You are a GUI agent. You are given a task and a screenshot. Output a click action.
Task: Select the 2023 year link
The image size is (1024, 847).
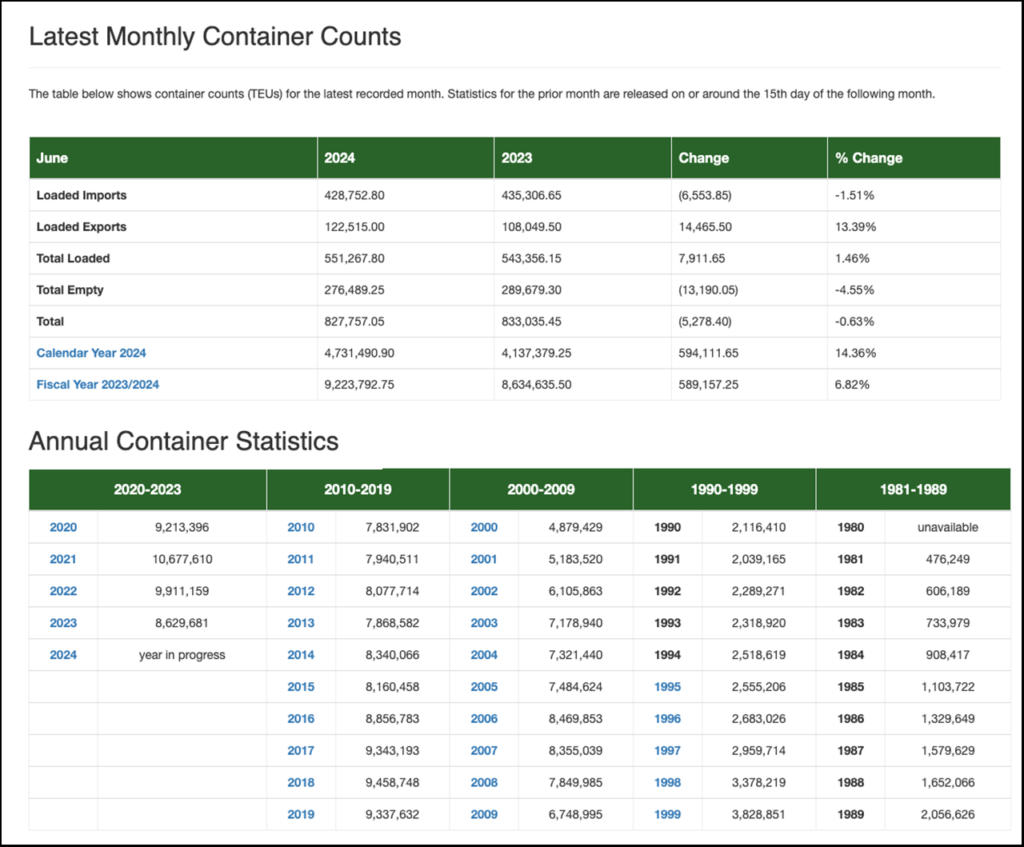(x=63, y=623)
